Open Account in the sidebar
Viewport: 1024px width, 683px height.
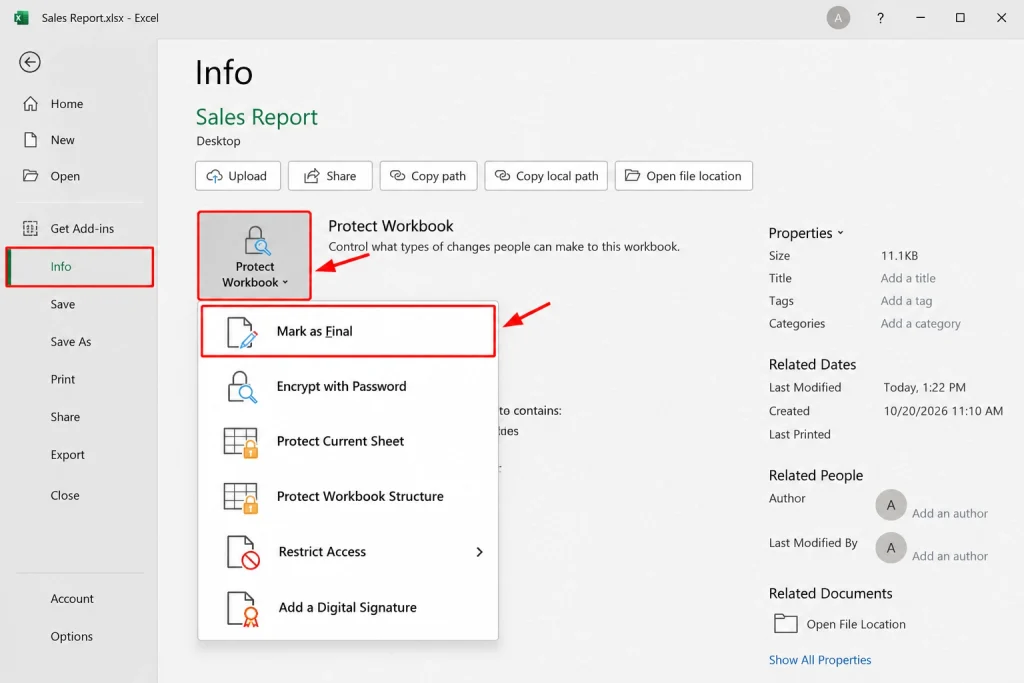(72, 598)
